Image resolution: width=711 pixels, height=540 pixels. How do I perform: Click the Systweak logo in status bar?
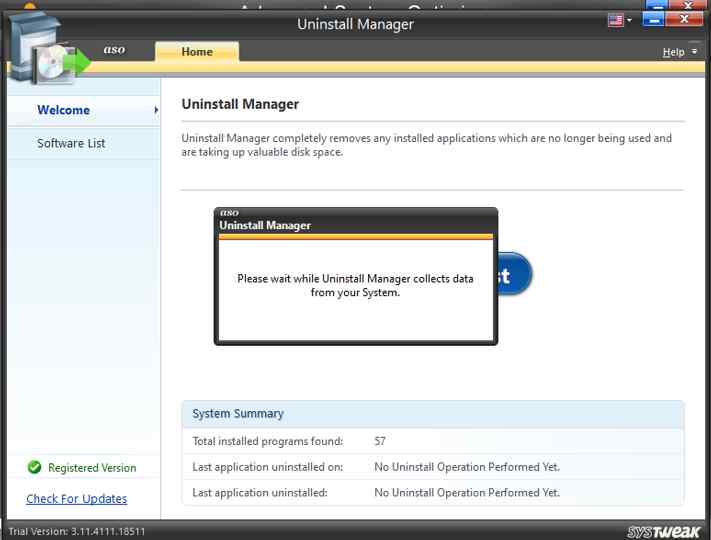664,531
